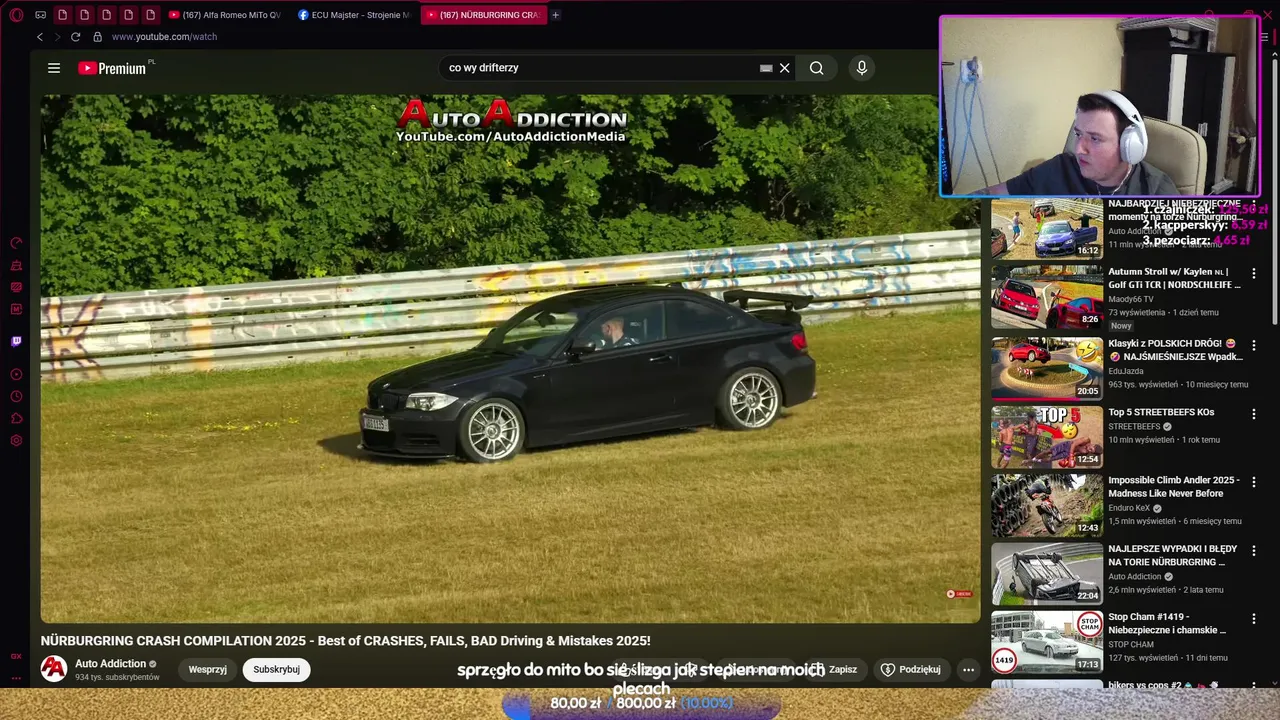Open the YouTube hamburger guide menu
The width and height of the screenshot is (1280, 720).
point(54,68)
